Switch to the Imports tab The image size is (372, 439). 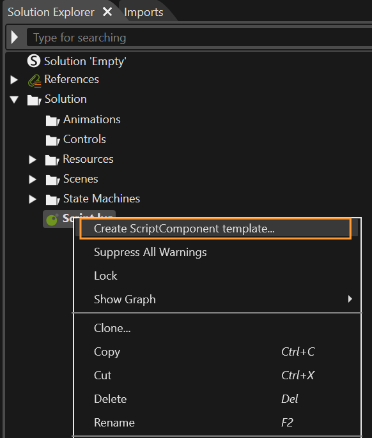(144, 12)
